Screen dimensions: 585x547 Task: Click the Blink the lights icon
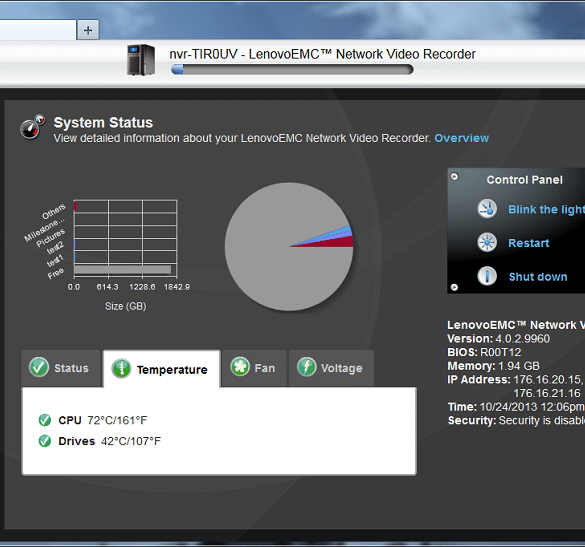pos(487,209)
